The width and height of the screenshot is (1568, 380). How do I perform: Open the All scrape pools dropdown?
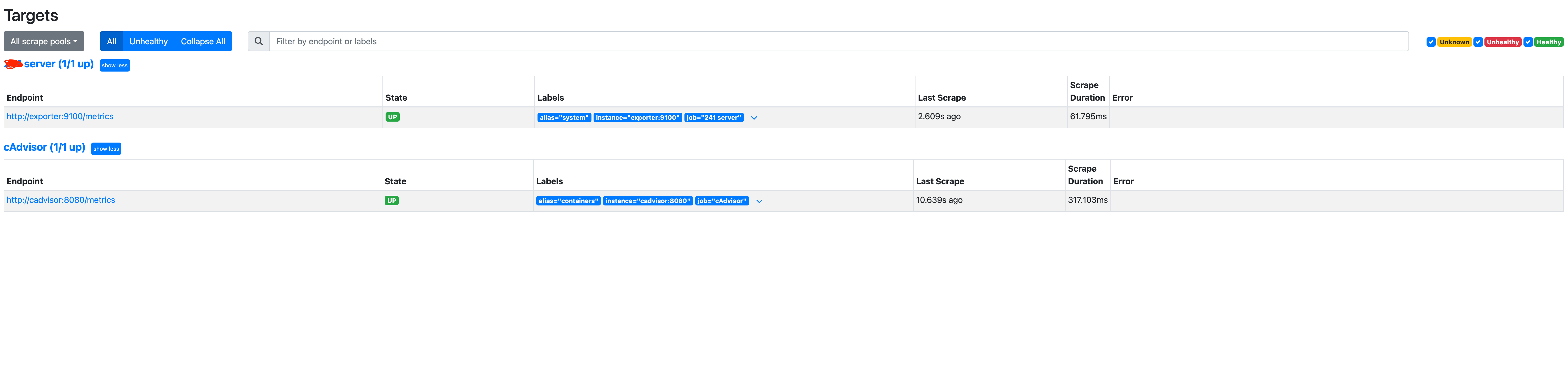click(x=44, y=41)
